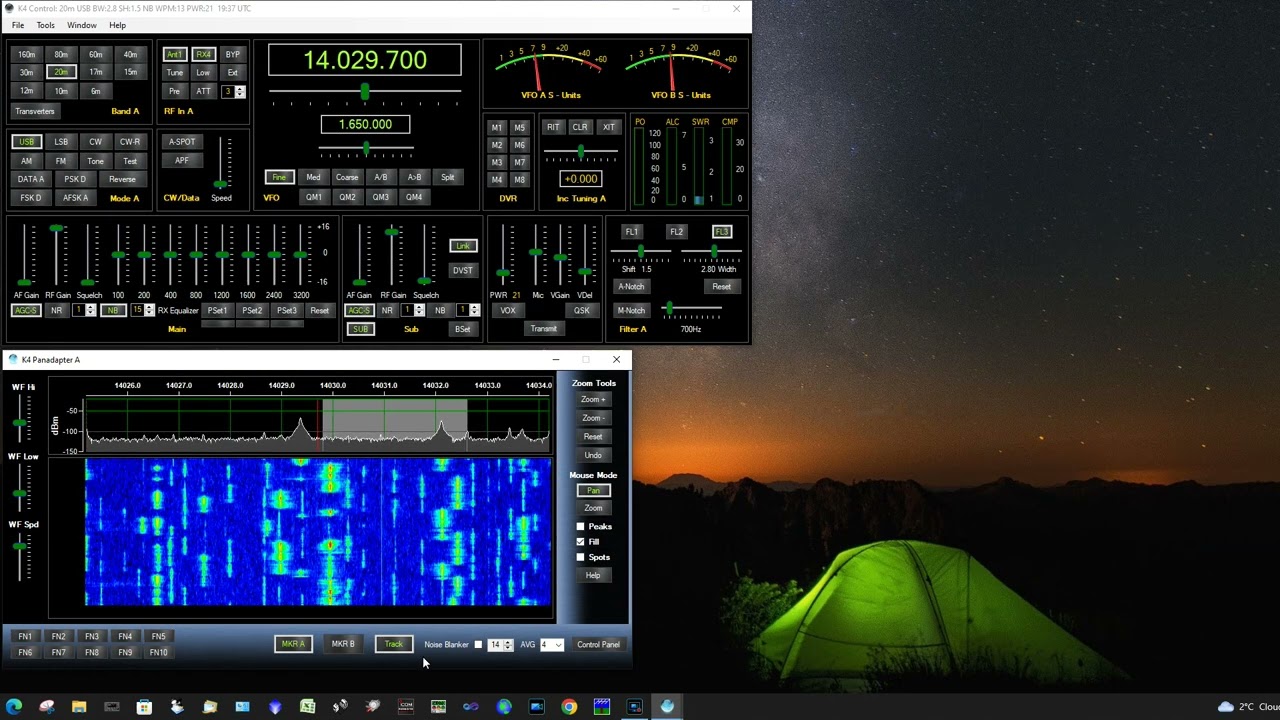
Task: Enable the Spots checkbox
Action: coord(580,557)
